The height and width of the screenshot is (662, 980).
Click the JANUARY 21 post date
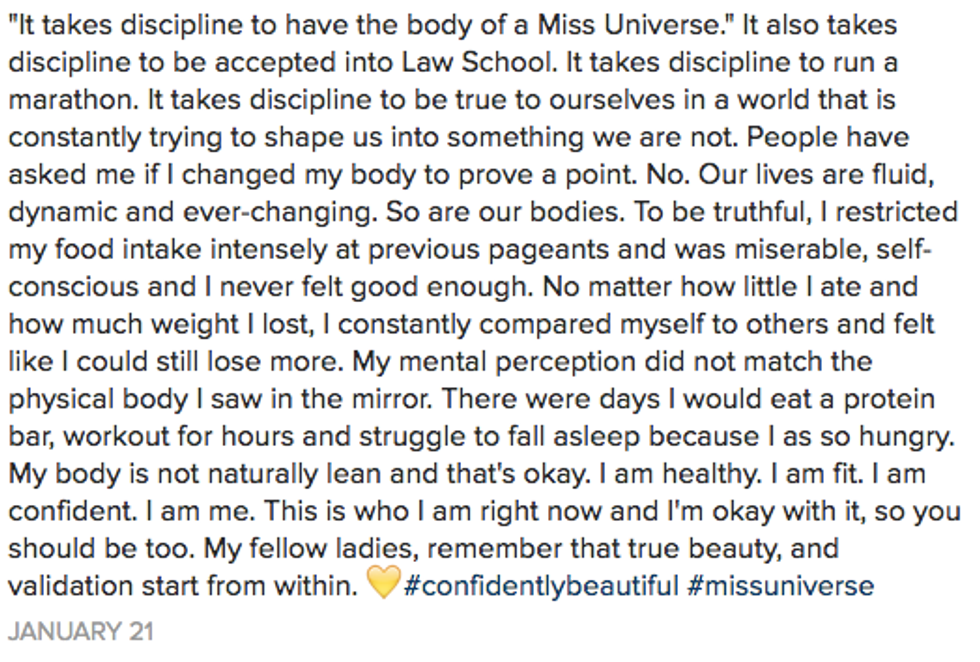[81, 632]
